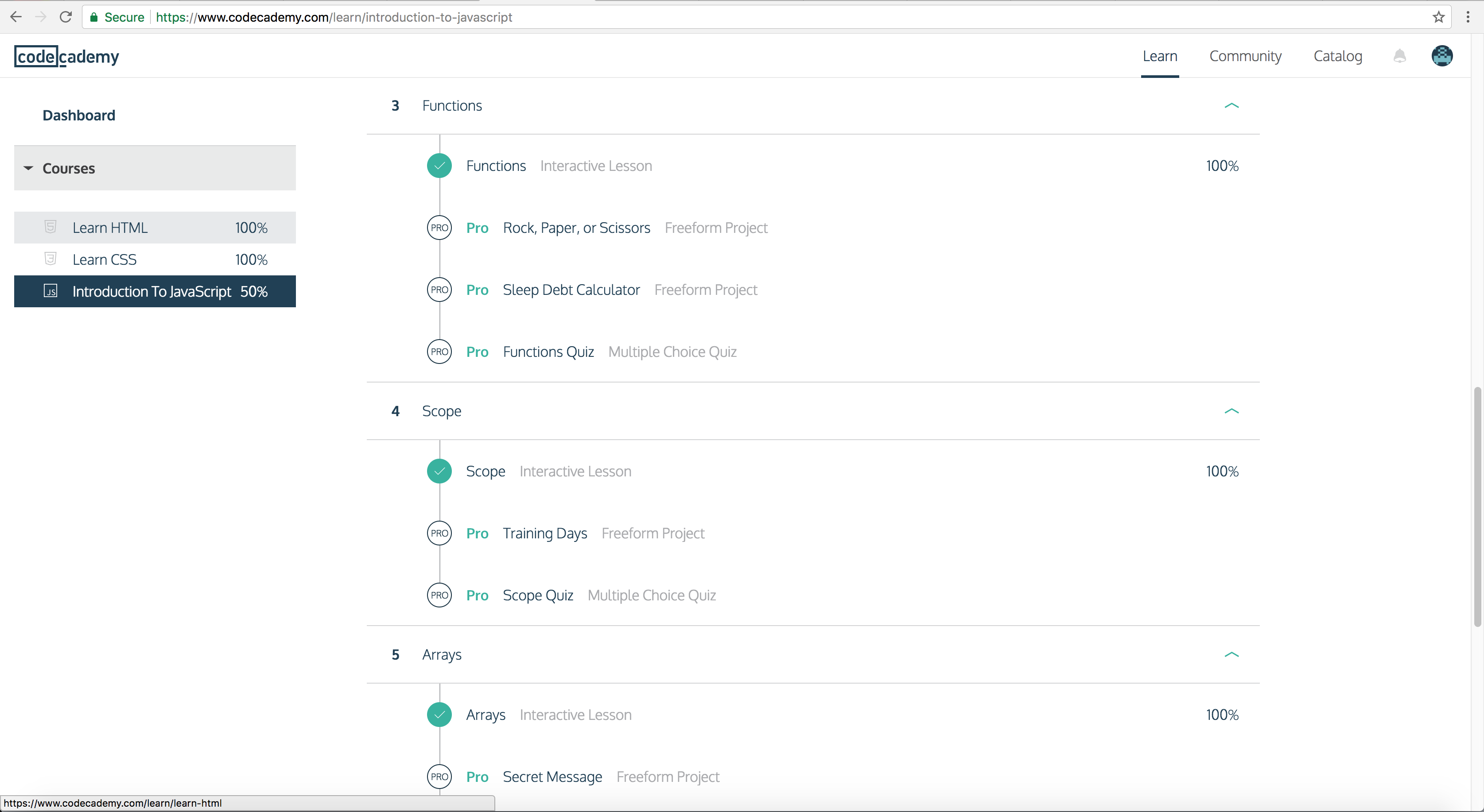Collapse the Scope section chevron

coord(1231,410)
